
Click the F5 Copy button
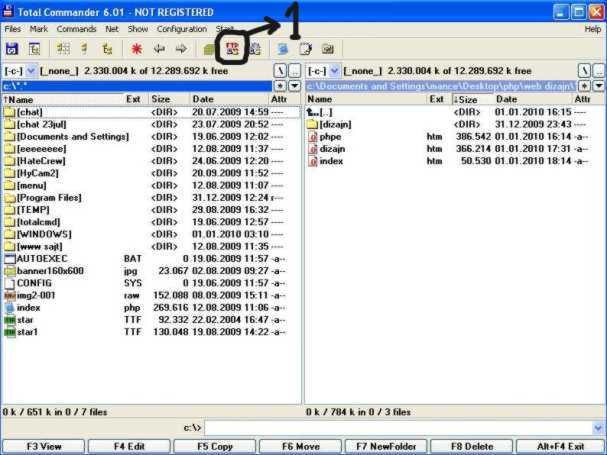click(x=215, y=446)
